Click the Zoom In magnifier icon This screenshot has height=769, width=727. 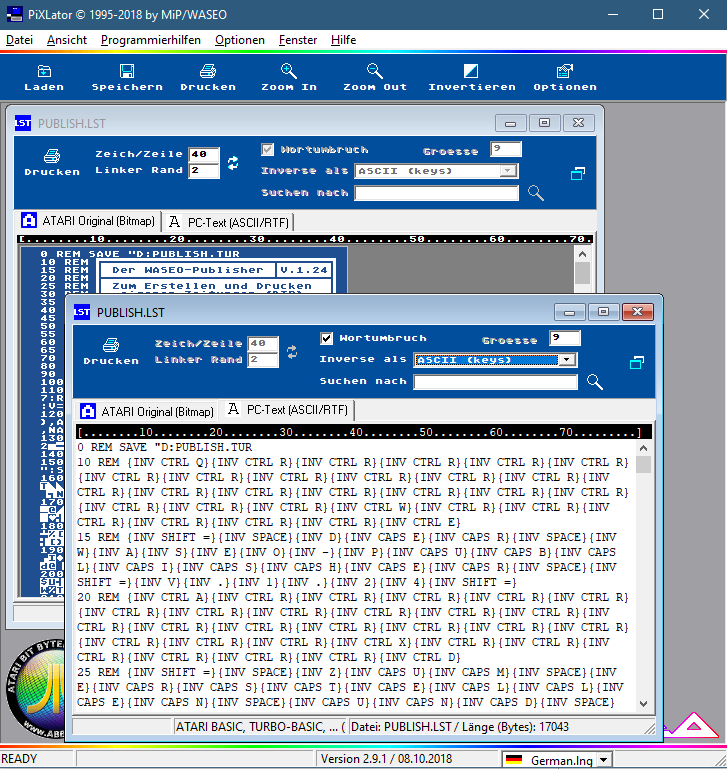click(288, 71)
